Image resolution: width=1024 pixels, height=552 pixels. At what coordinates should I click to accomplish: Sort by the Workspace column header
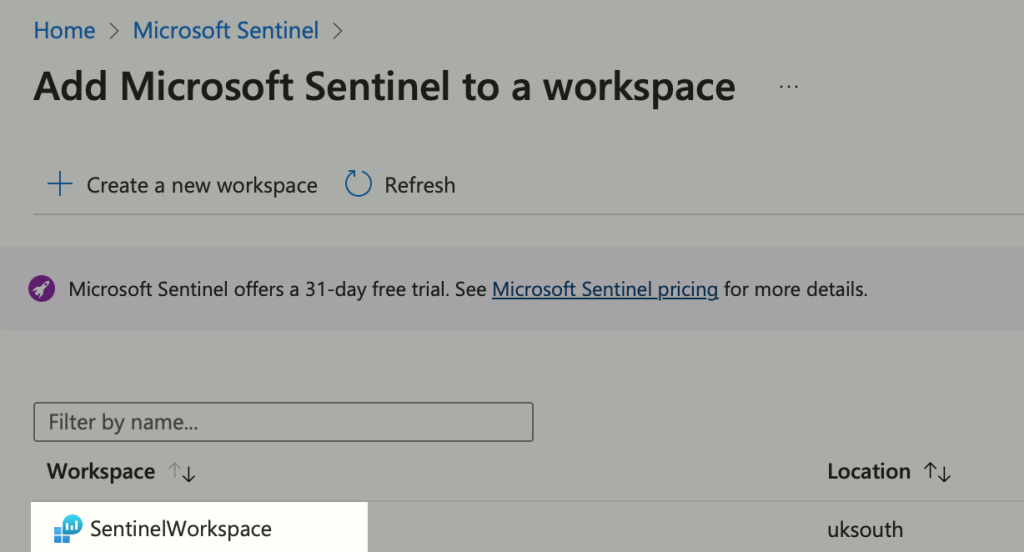[101, 471]
